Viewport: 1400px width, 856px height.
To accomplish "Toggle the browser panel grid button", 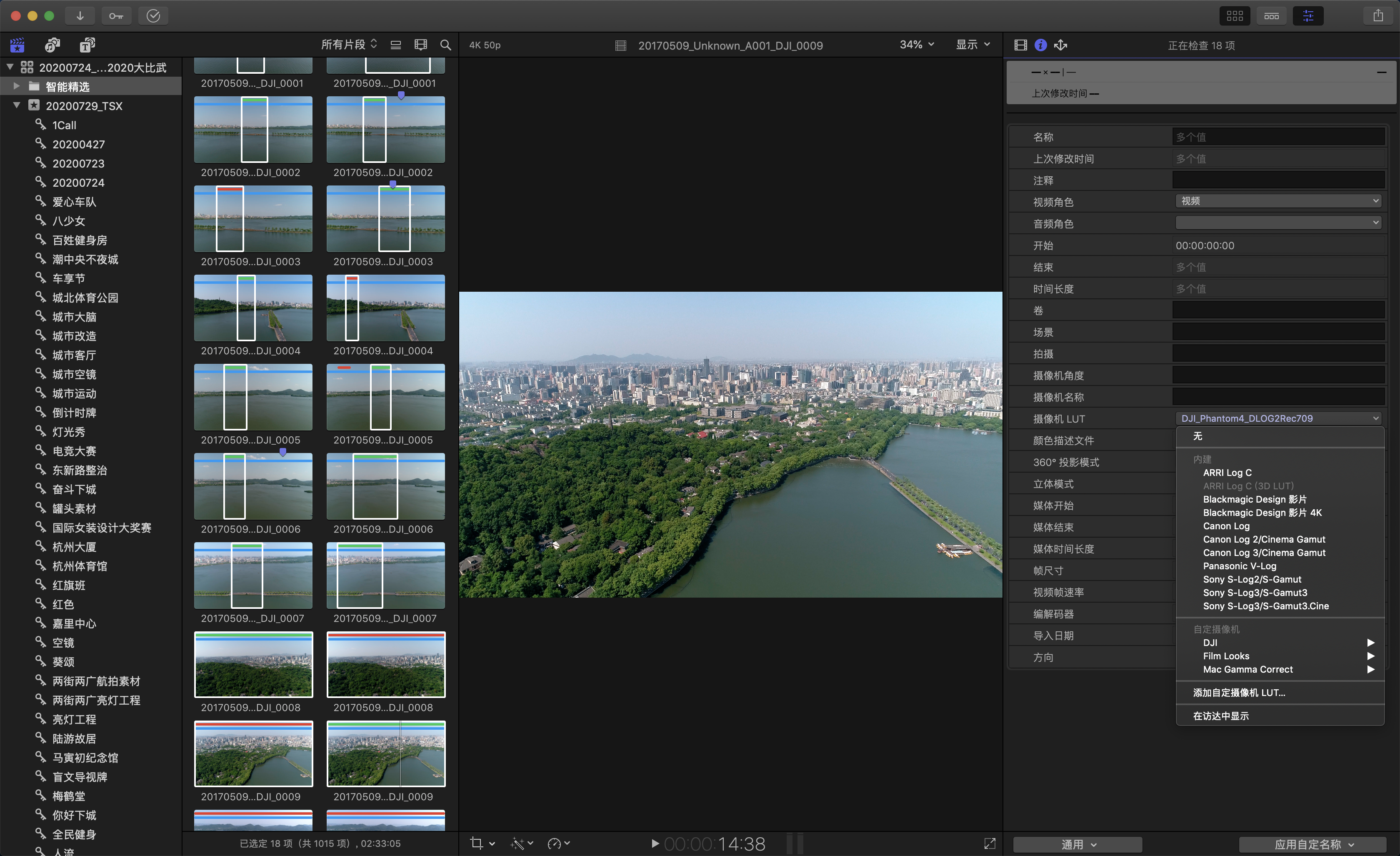I will [1234, 16].
